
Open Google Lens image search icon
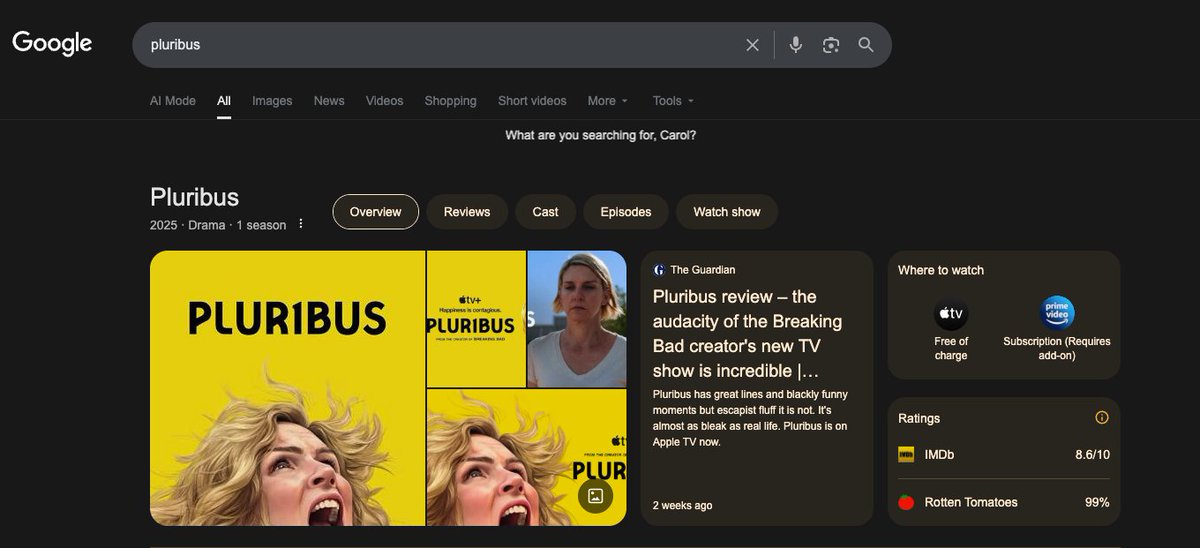830,45
